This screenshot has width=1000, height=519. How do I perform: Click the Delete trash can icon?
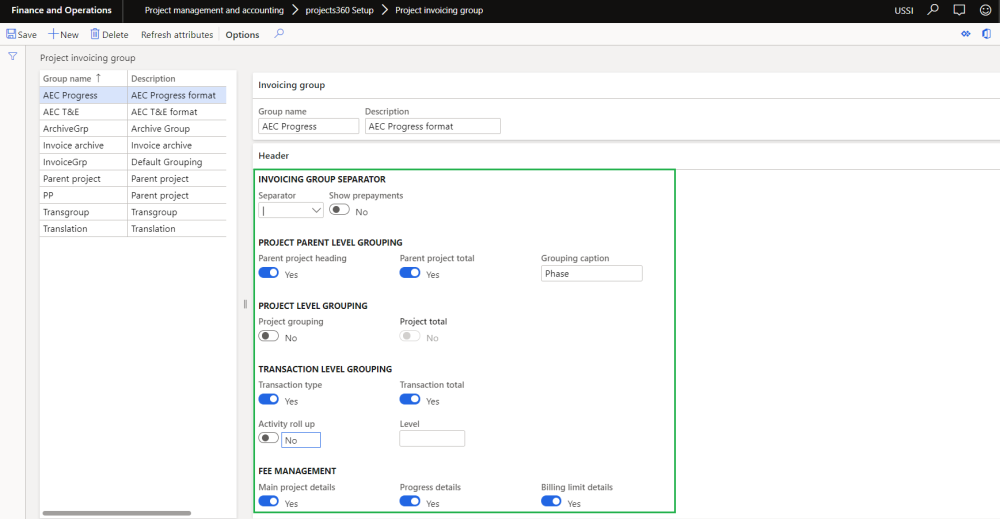click(x=95, y=34)
